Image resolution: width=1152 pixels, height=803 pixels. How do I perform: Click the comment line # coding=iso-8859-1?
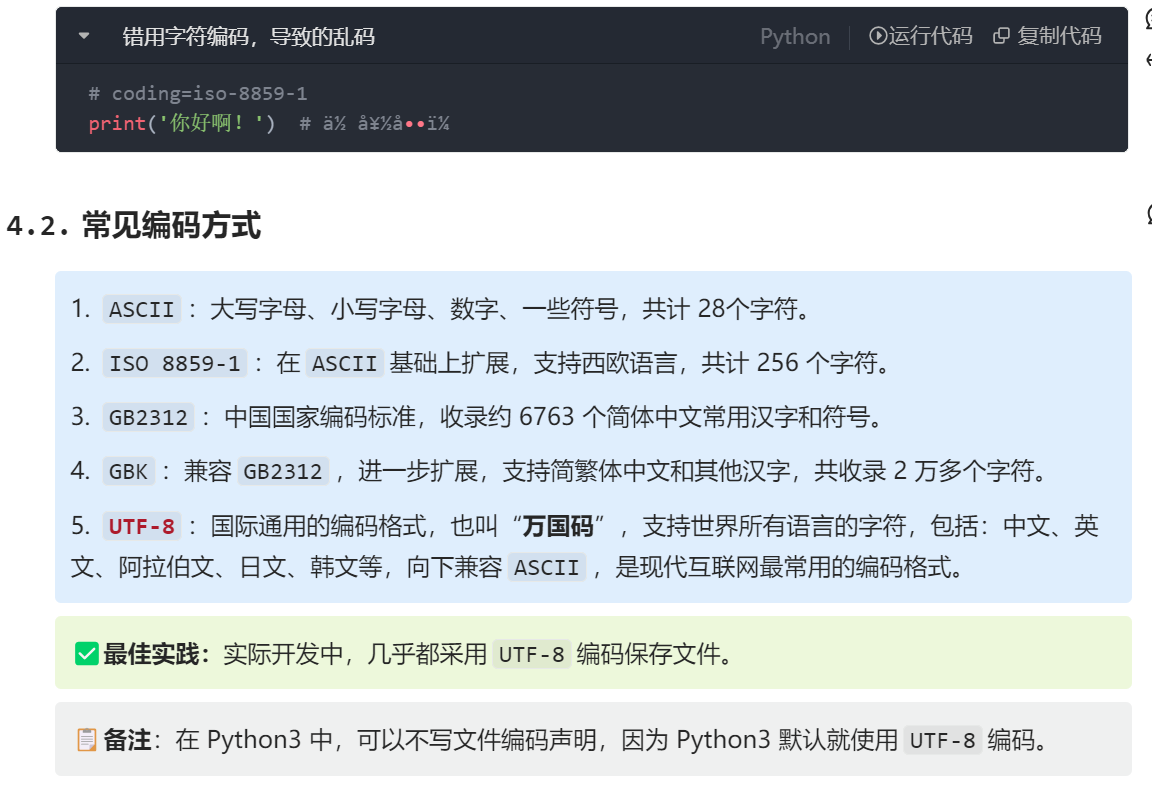[198, 93]
